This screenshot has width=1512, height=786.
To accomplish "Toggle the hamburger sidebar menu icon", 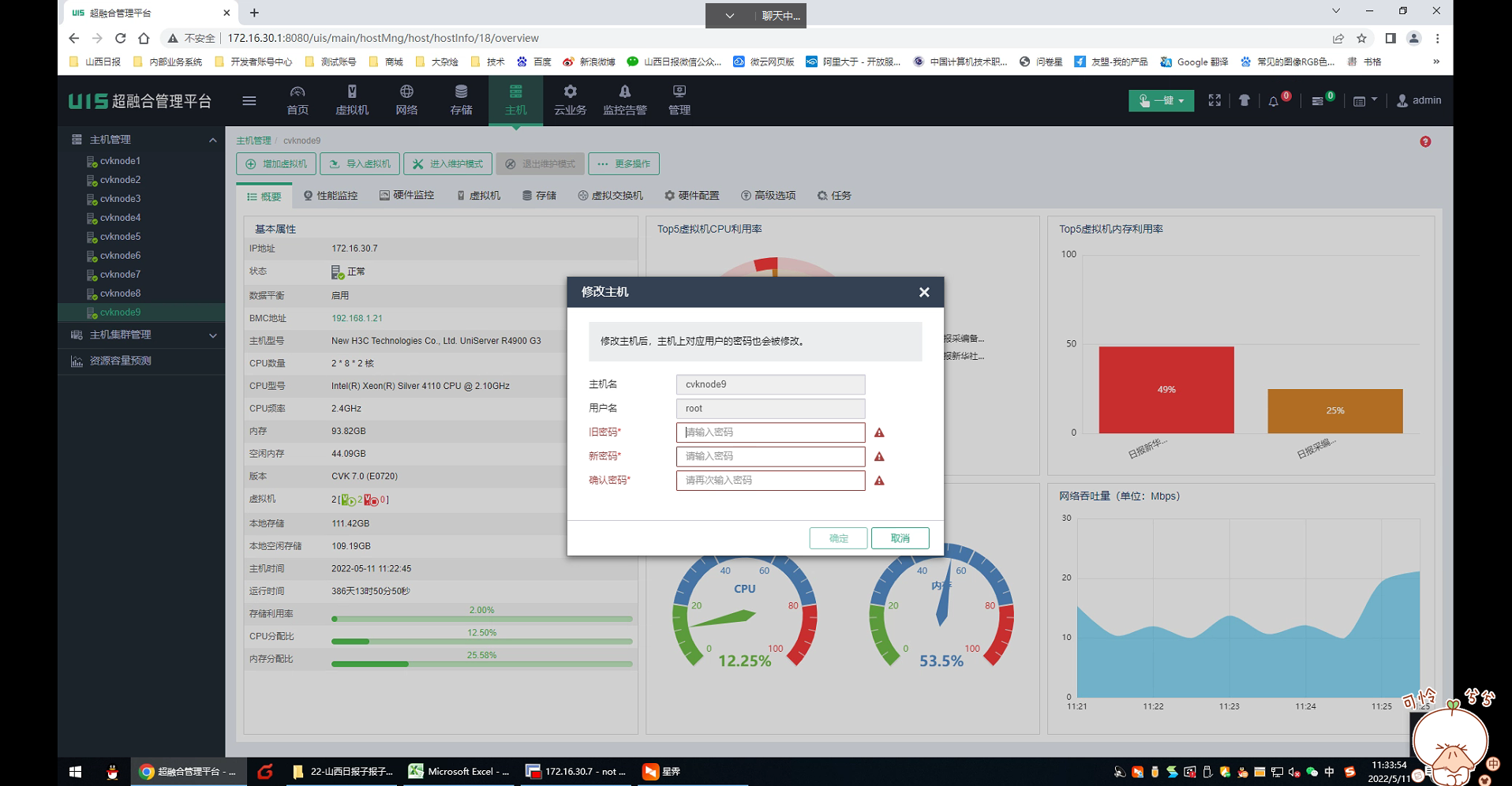I will pos(249,100).
